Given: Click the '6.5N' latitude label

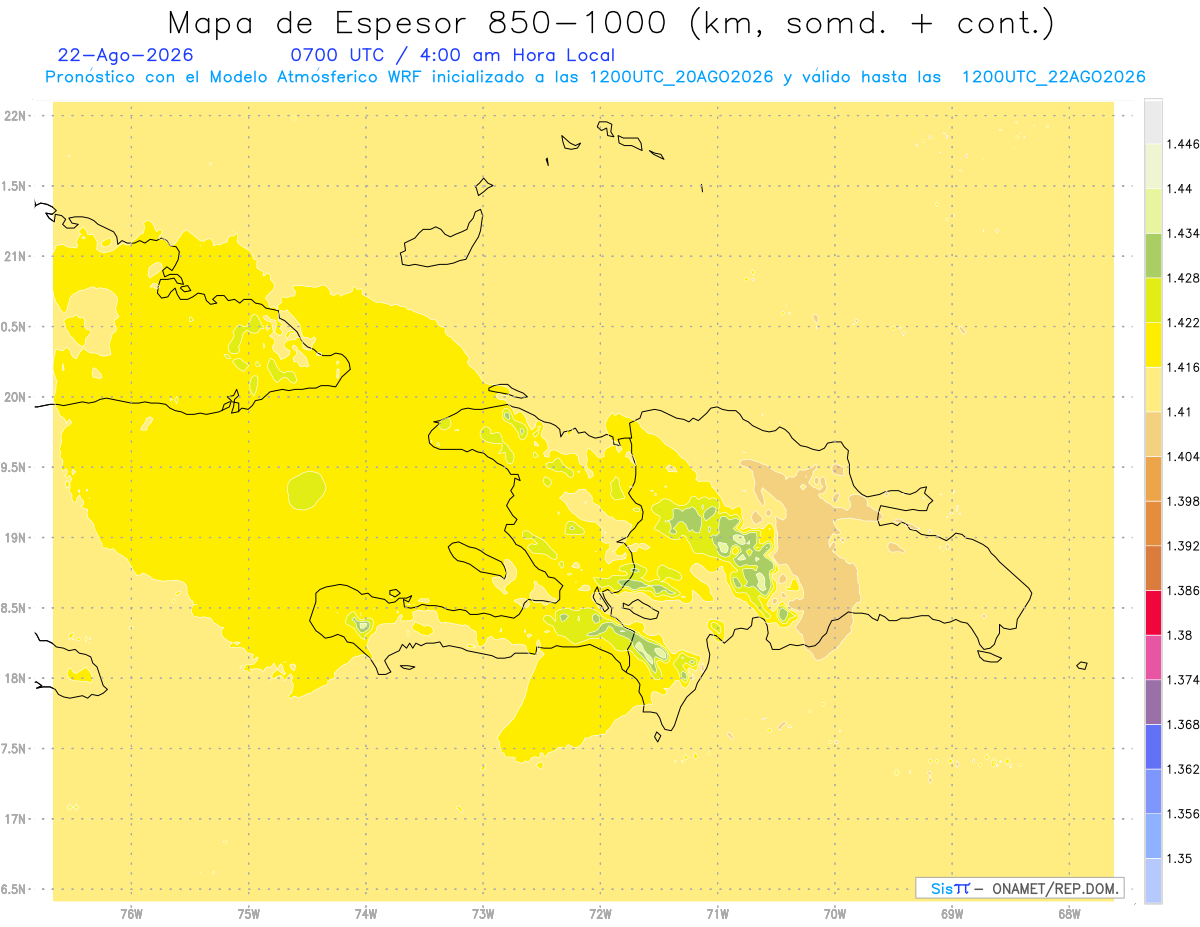Looking at the screenshot, I should 12,889.
